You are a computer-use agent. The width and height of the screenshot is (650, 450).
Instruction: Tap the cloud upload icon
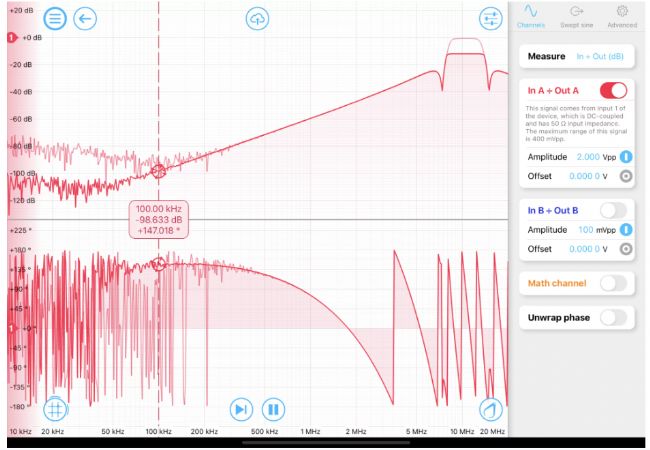[x=258, y=18]
